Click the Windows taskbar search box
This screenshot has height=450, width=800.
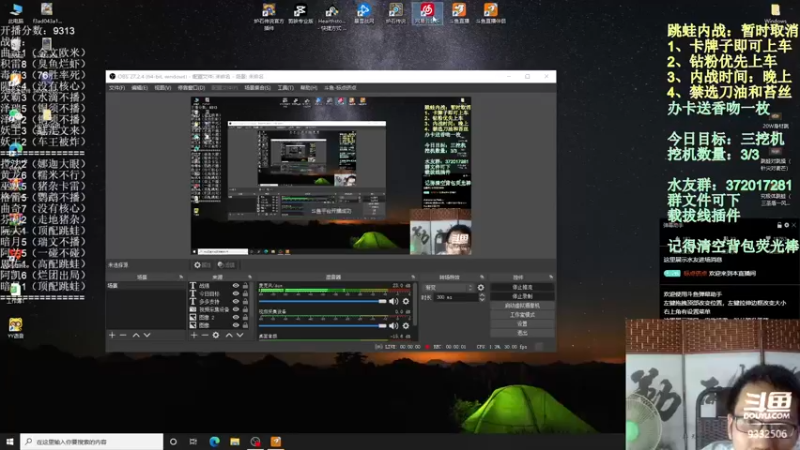tap(92, 441)
